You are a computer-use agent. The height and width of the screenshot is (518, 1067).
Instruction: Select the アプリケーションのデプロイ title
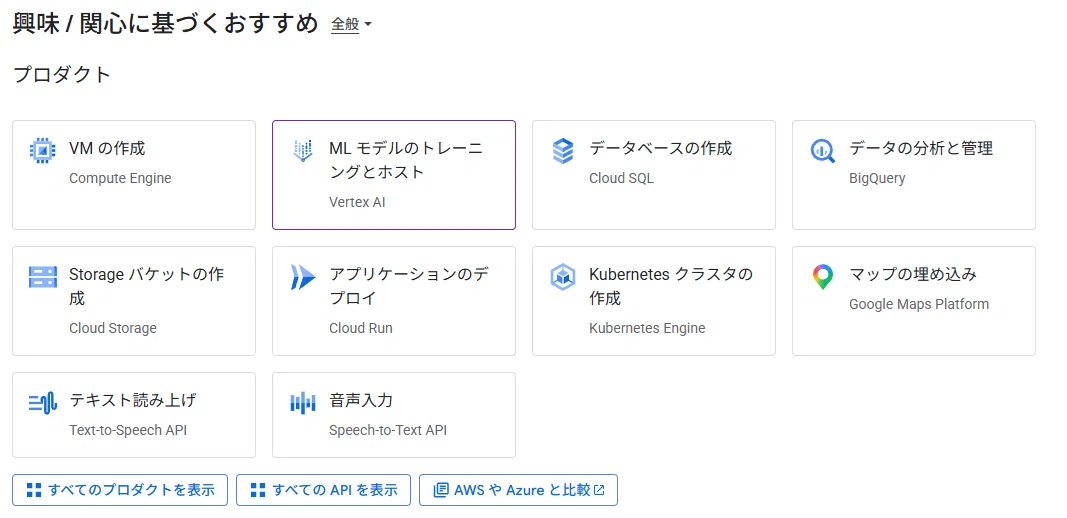coord(409,287)
